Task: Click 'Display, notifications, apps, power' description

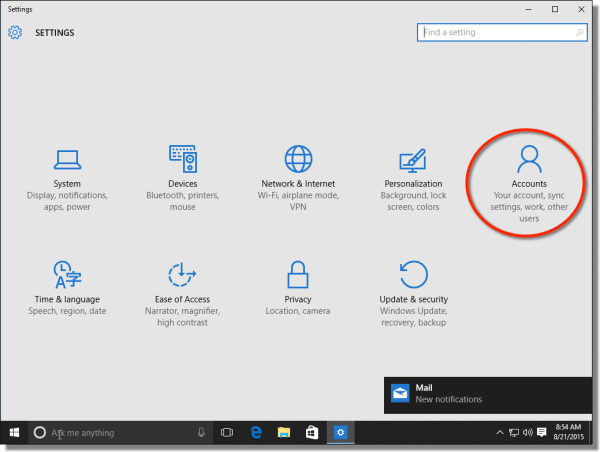Action: (x=67, y=201)
